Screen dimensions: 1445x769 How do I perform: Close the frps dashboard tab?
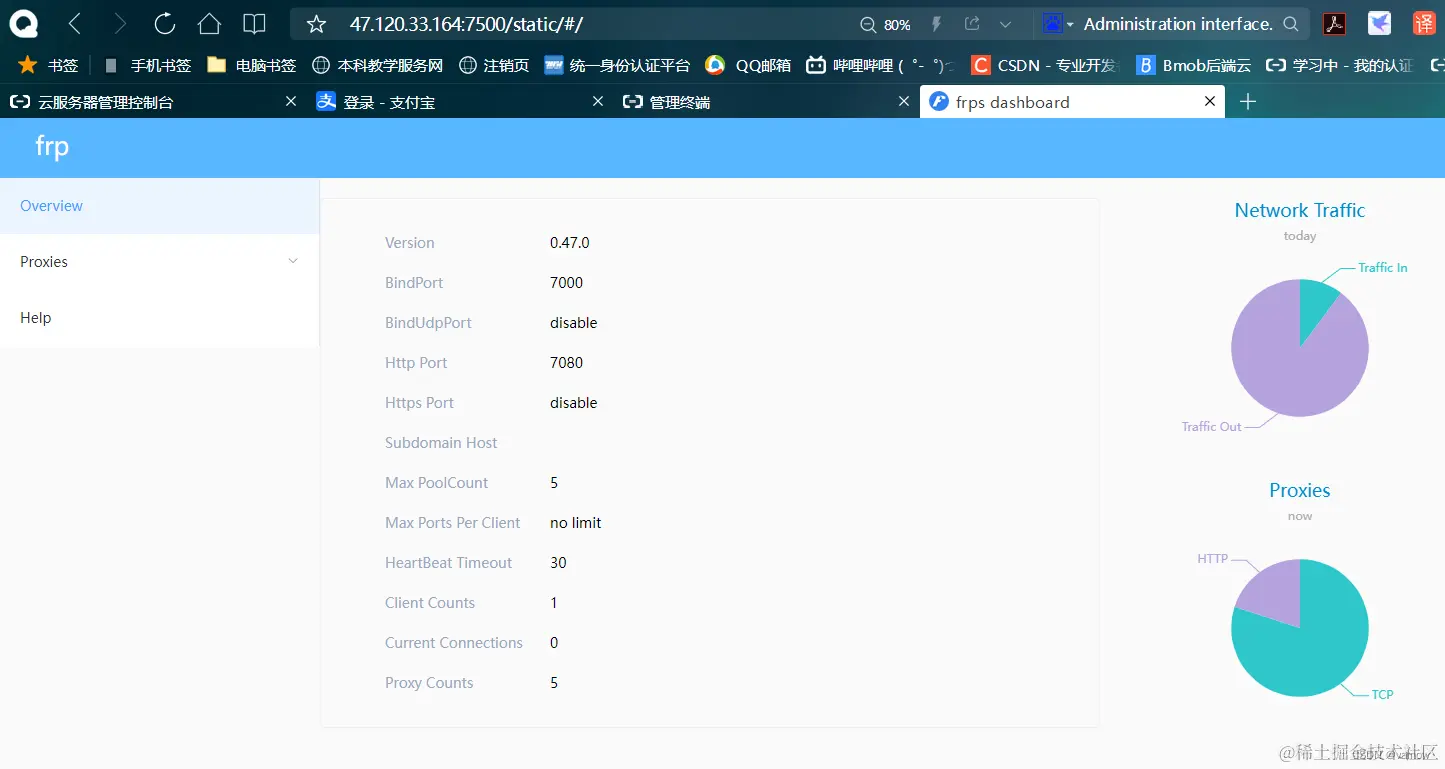1210,101
